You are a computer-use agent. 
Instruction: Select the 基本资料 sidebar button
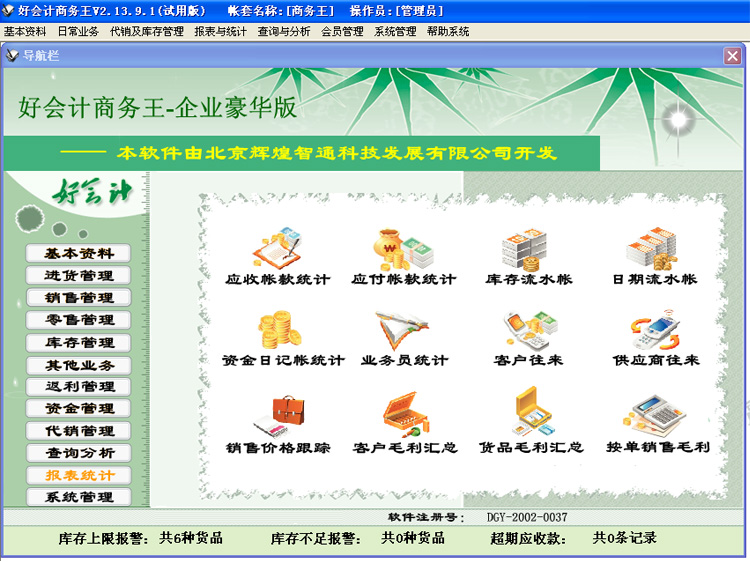(x=78, y=253)
